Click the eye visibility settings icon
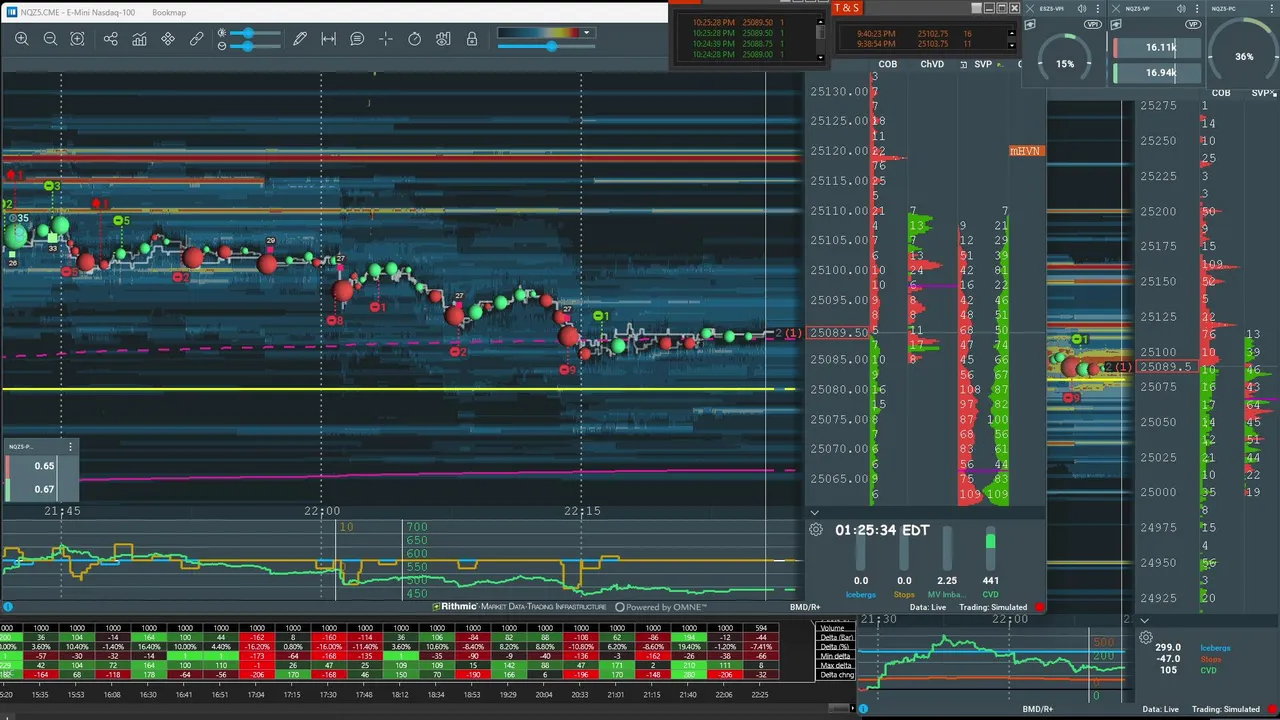 (x=443, y=39)
